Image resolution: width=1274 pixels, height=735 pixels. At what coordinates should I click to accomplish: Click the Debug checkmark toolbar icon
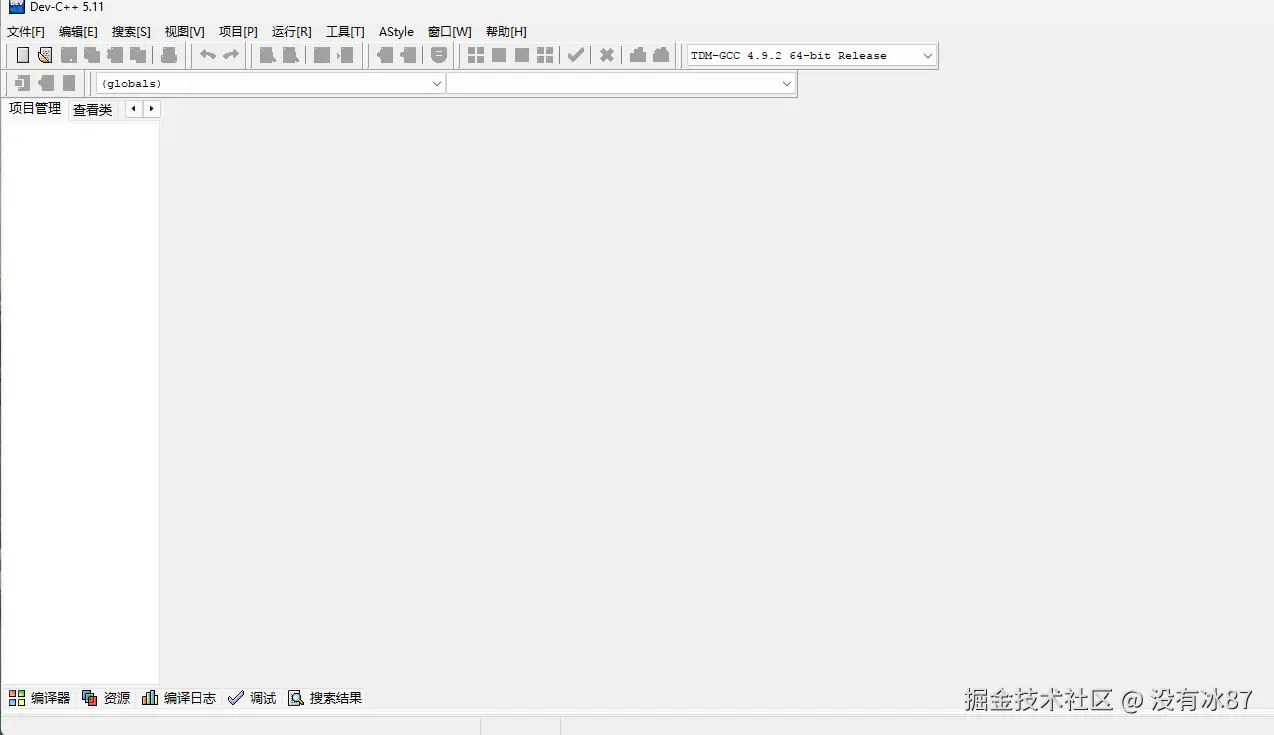click(x=576, y=56)
